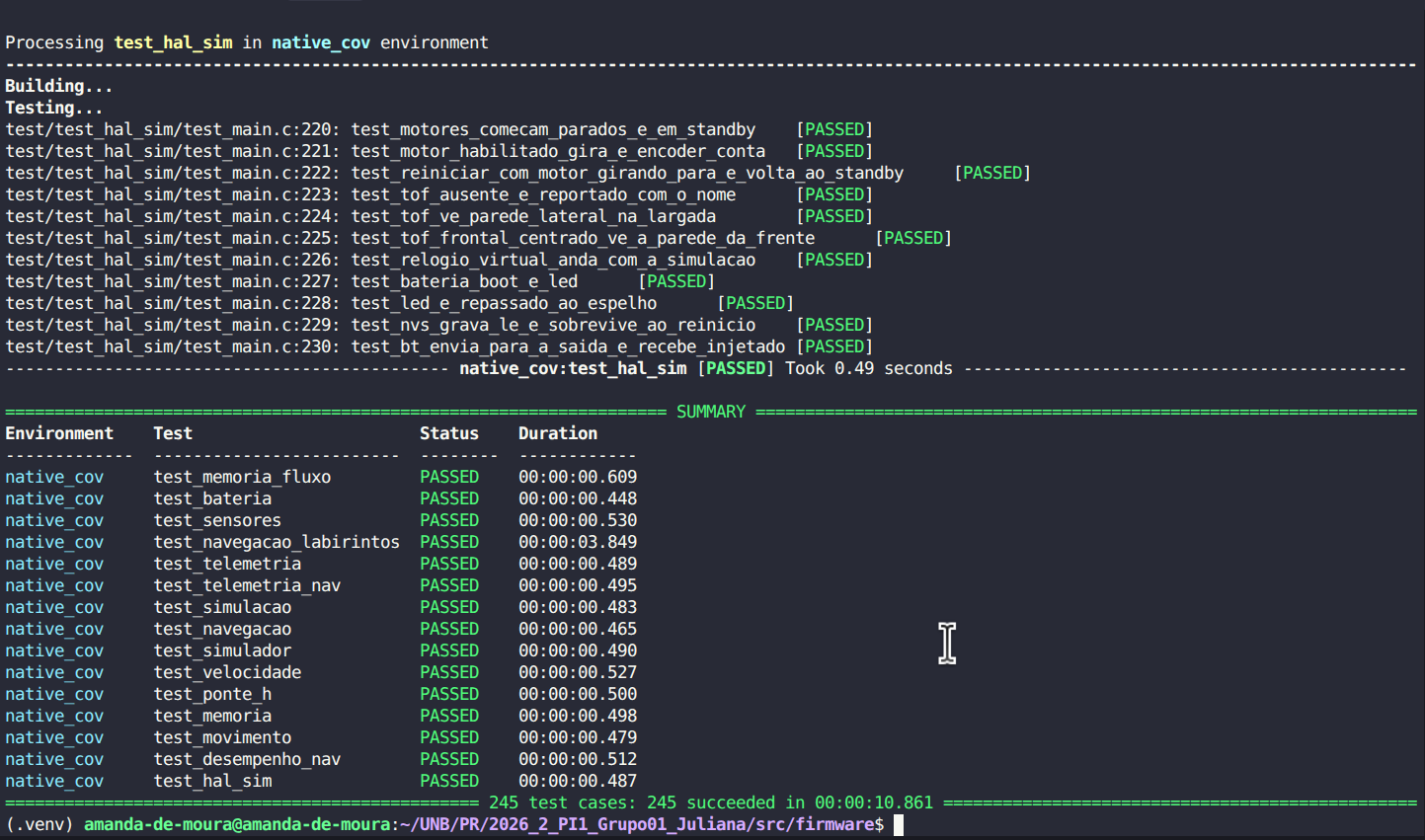Click the green SUMMARY heading
The height and width of the screenshot is (840, 1425).
pos(711,412)
